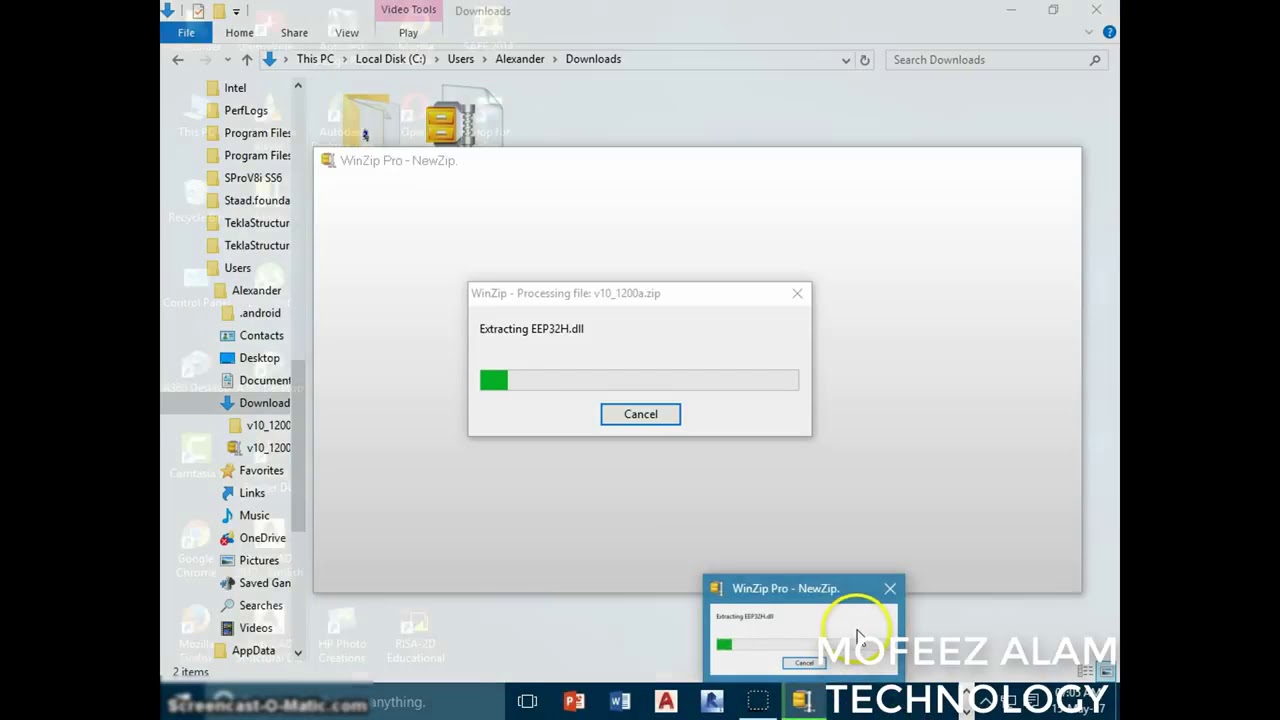Image resolution: width=1280 pixels, height=720 pixels.
Task: Select the folder thumbnail in Downloads
Action: pos(365,119)
